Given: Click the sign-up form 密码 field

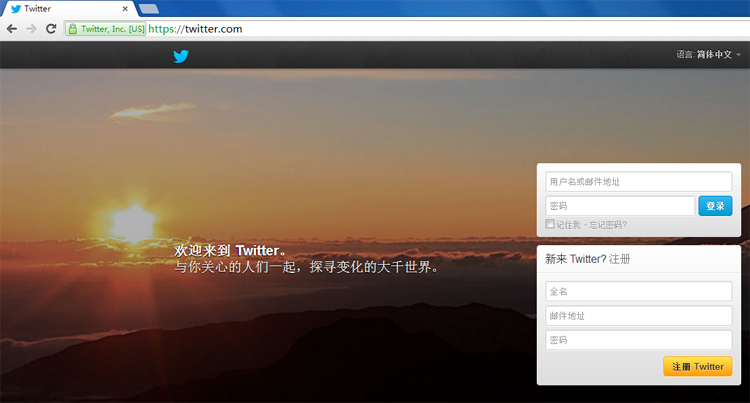Looking at the screenshot, I should 638,340.
